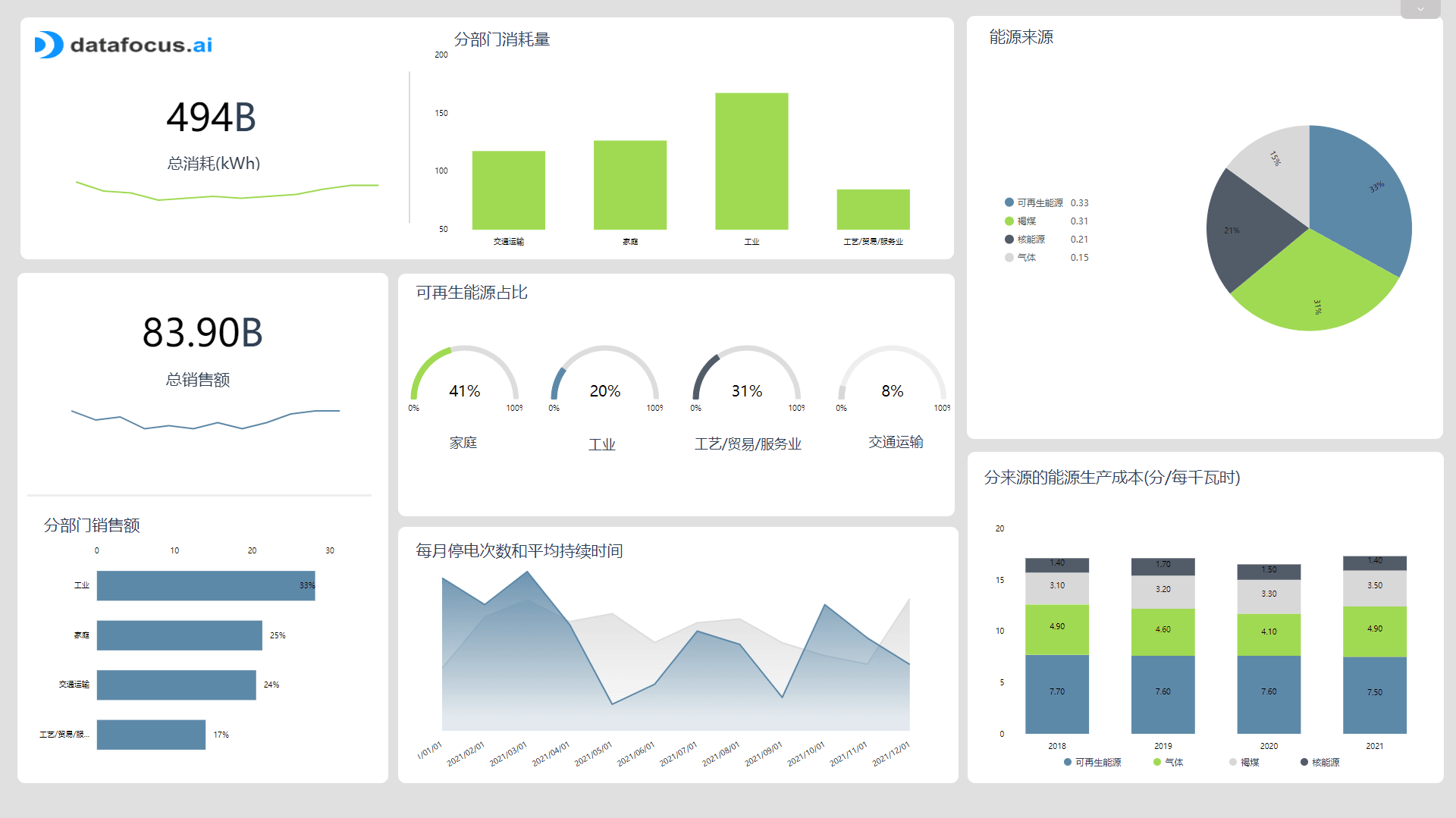Click the 家庭 25% horizontal sales bar
The width and height of the screenshot is (1456, 818).
coord(180,635)
